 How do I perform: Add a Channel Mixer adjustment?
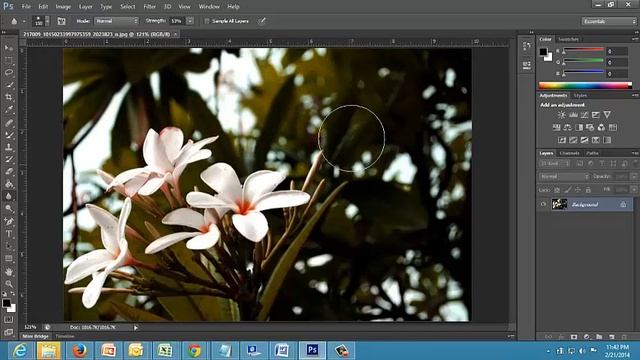click(x=601, y=127)
